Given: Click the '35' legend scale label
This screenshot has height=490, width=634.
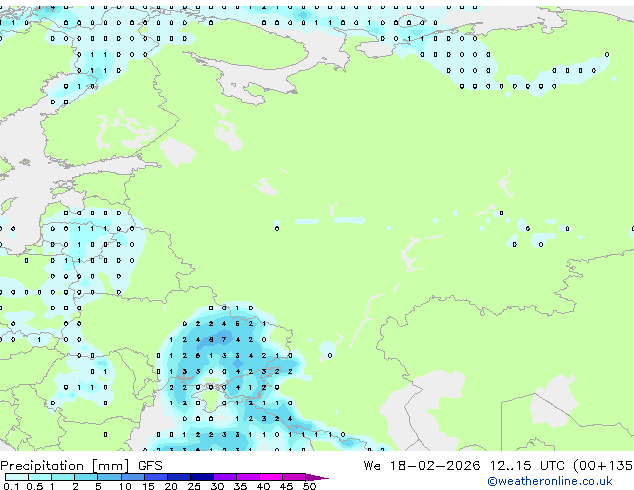Looking at the screenshot, I should click(240, 486).
